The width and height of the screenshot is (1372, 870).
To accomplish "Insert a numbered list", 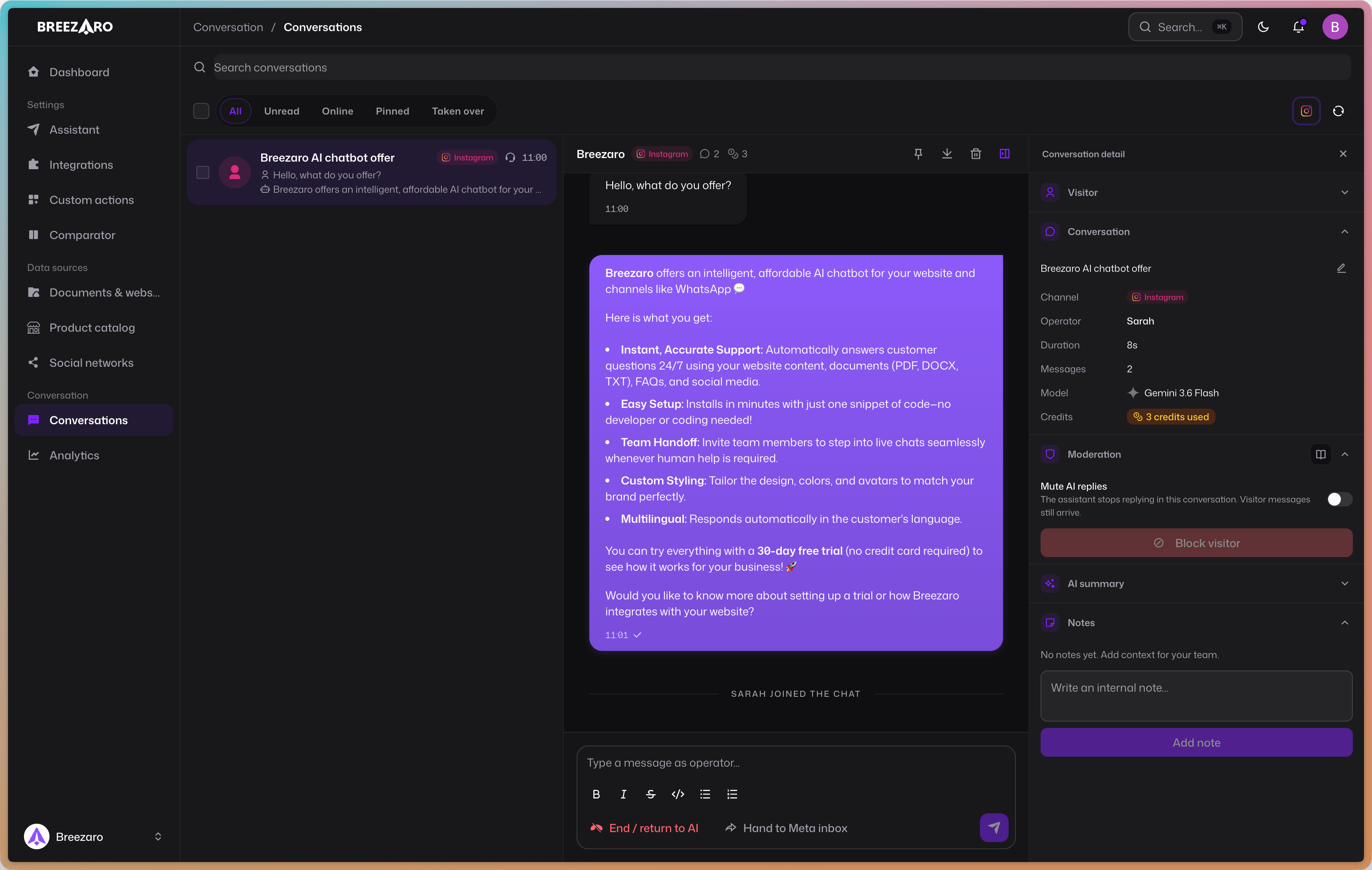I will pyautogui.click(x=732, y=794).
